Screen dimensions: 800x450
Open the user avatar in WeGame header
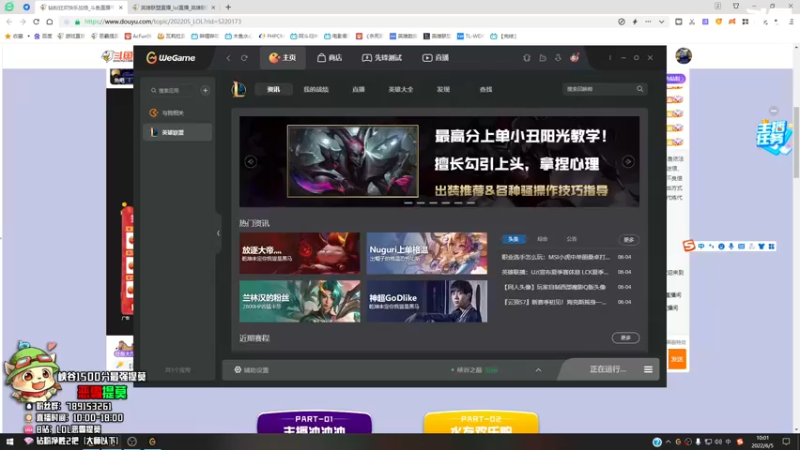[x=574, y=58]
